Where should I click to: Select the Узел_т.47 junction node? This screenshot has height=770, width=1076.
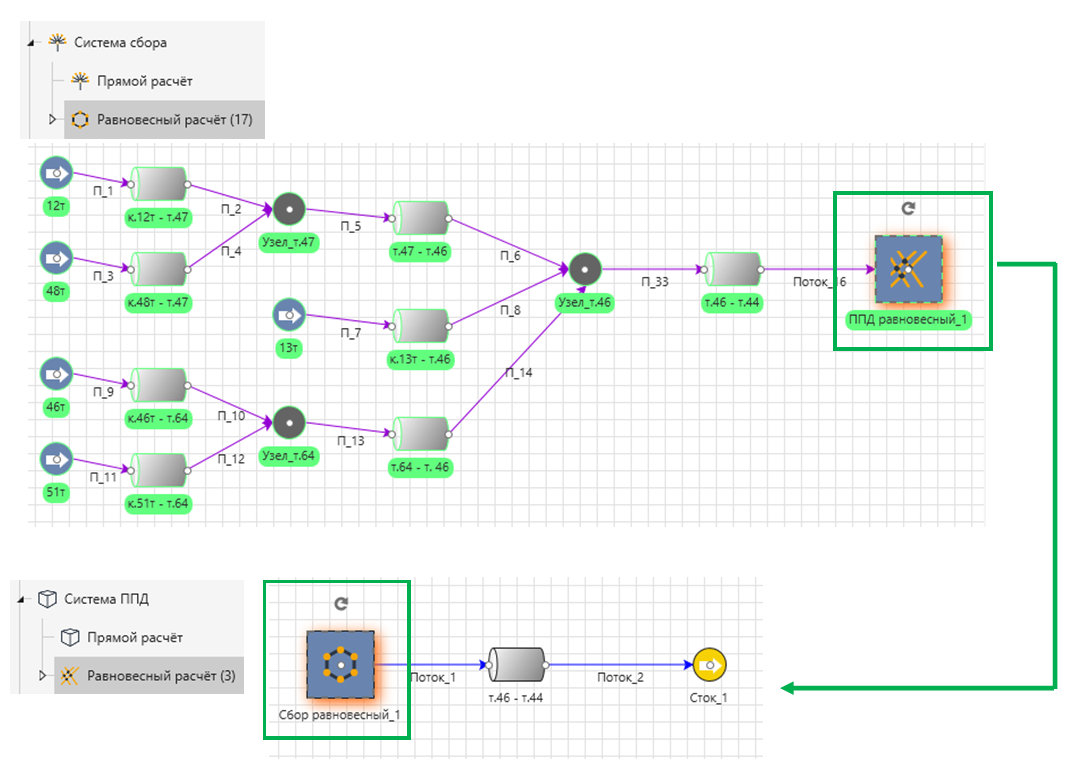289,209
